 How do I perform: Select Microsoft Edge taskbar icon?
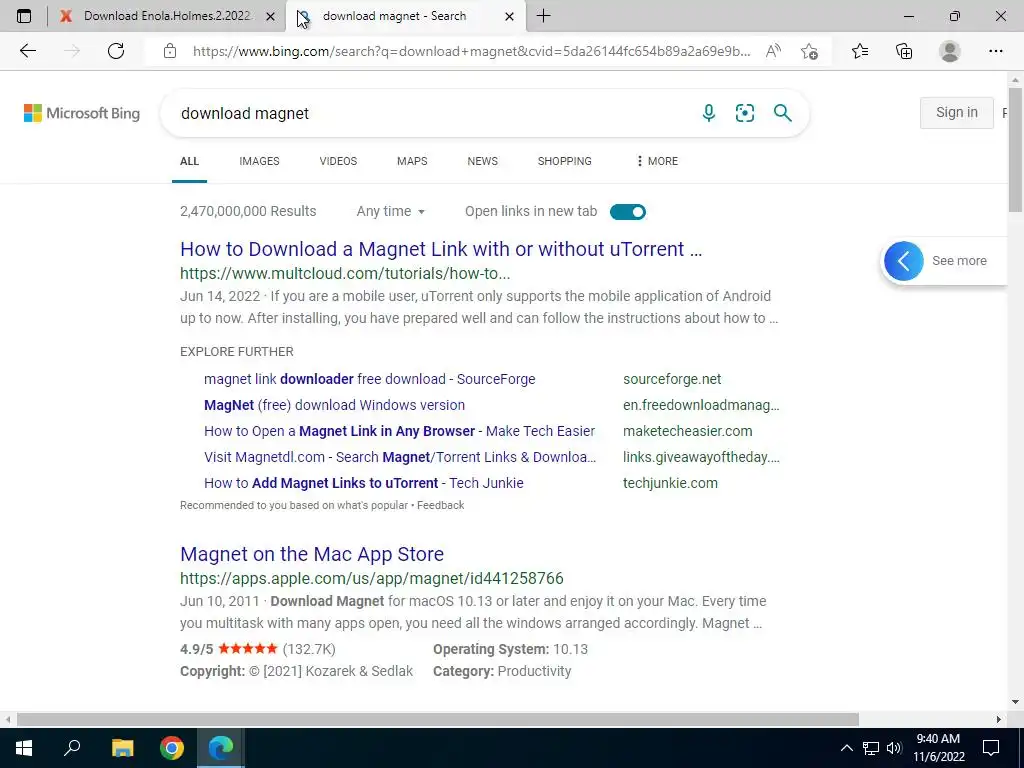(x=221, y=748)
